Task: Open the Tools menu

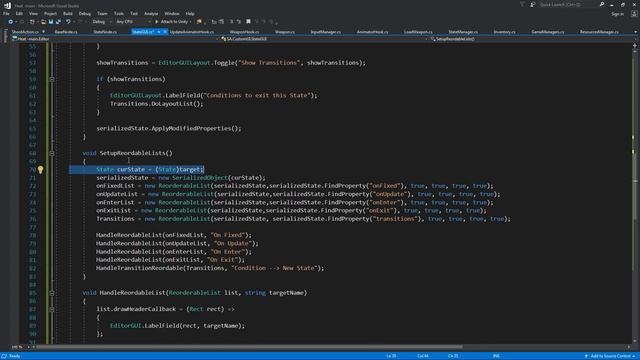Action: tap(119, 13)
